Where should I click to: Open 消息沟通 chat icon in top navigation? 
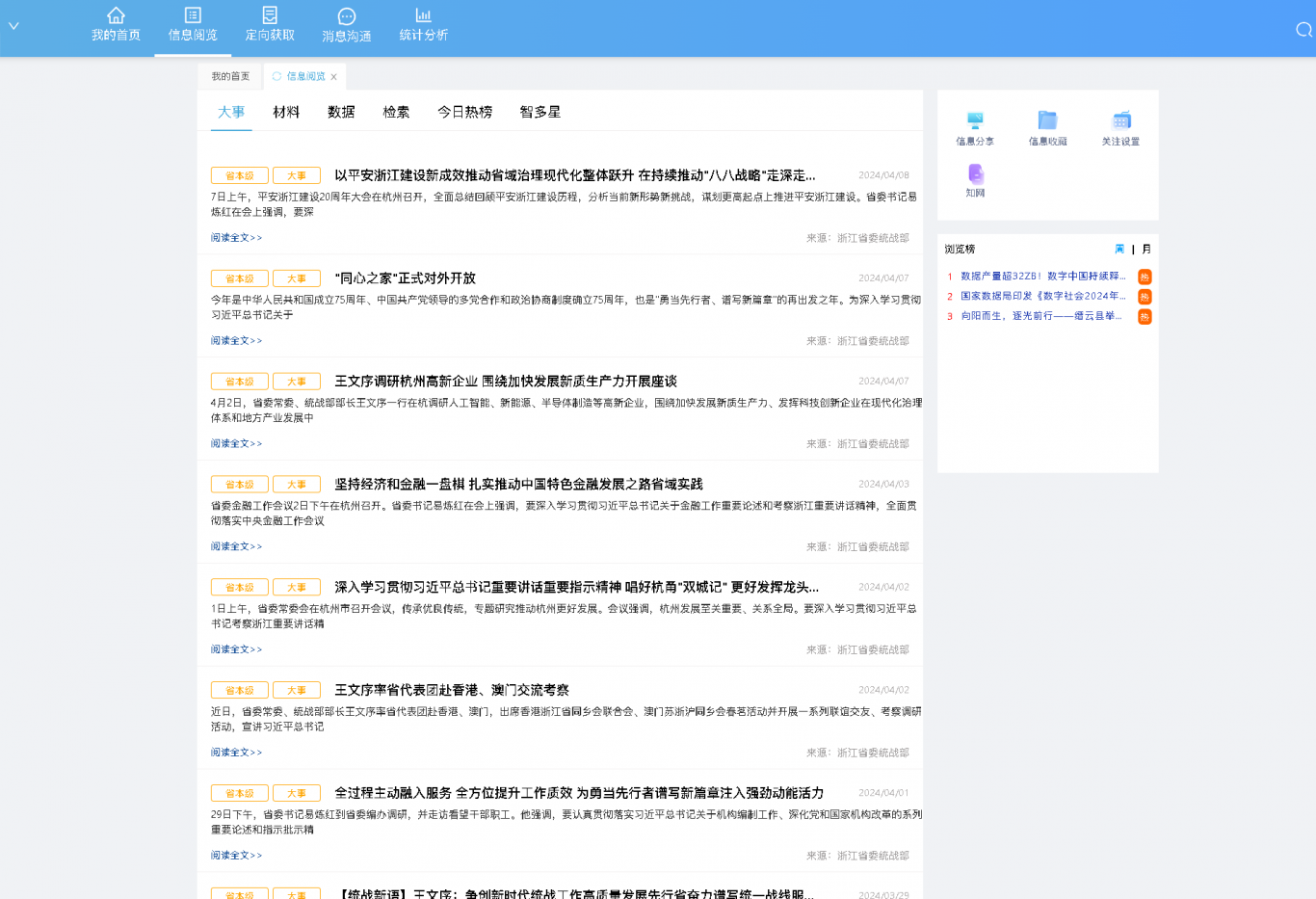(347, 16)
